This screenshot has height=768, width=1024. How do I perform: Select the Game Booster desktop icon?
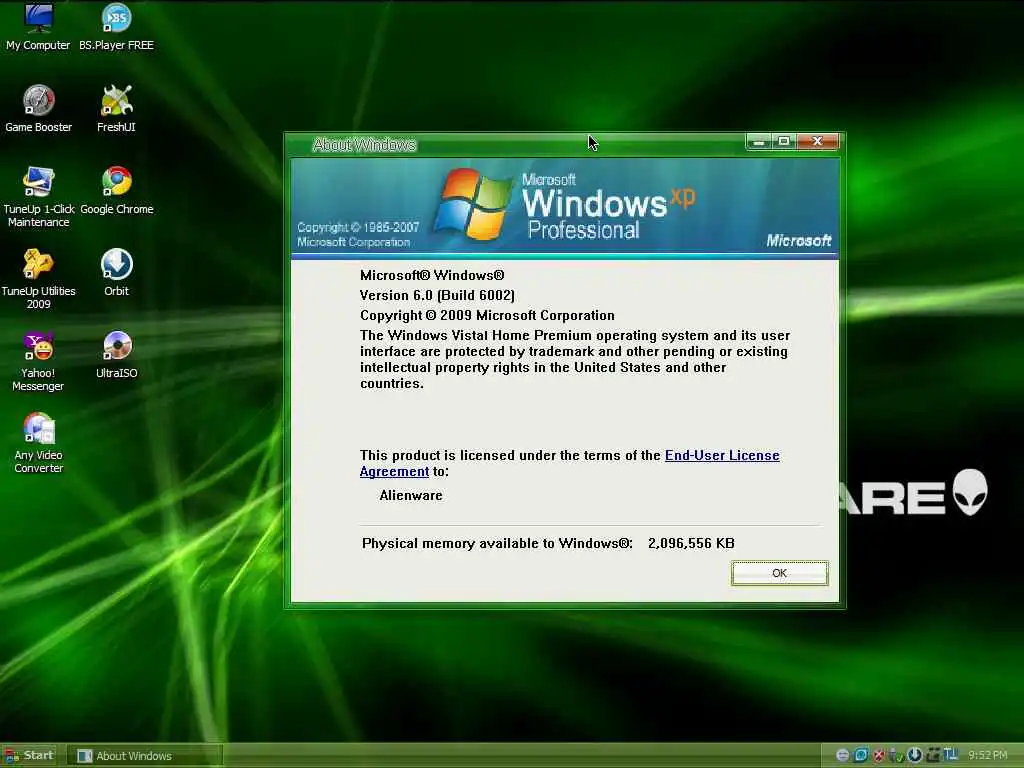click(39, 108)
